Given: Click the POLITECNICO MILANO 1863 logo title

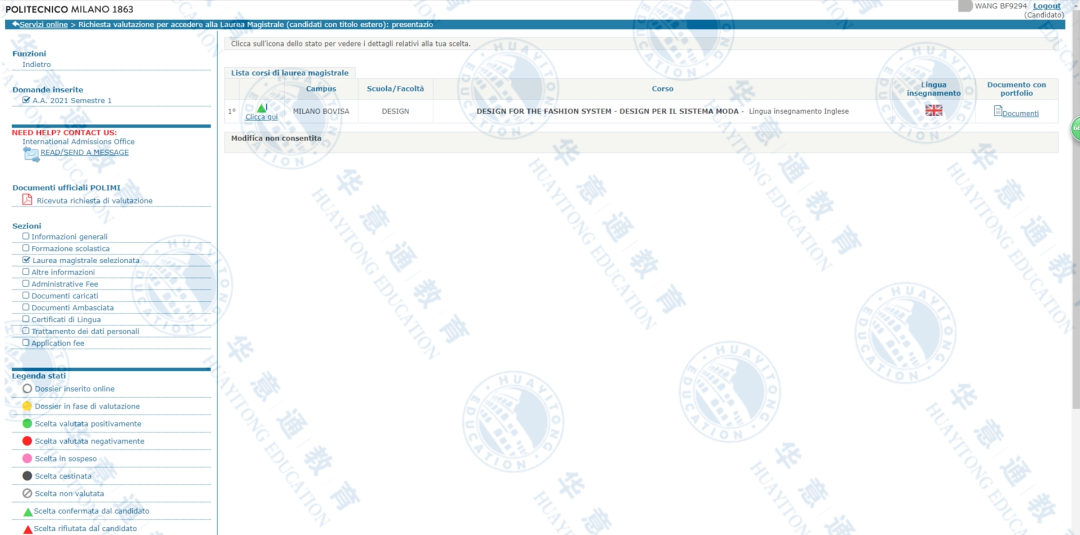Looking at the screenshot, I should [70, 10].
